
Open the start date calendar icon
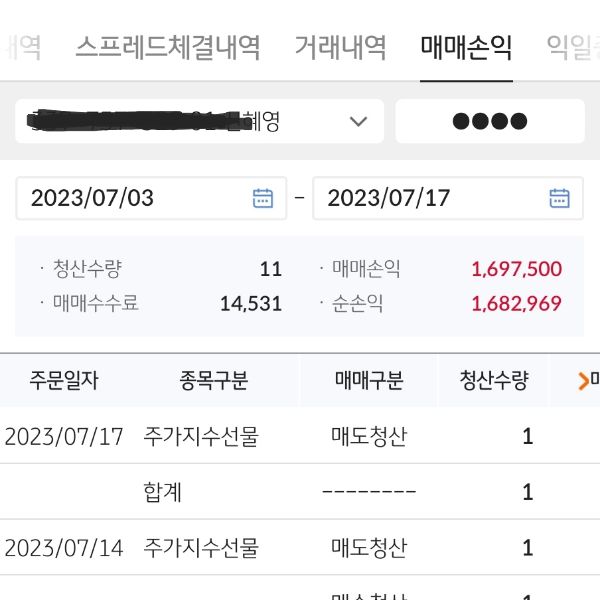click(x=263, y=198)
